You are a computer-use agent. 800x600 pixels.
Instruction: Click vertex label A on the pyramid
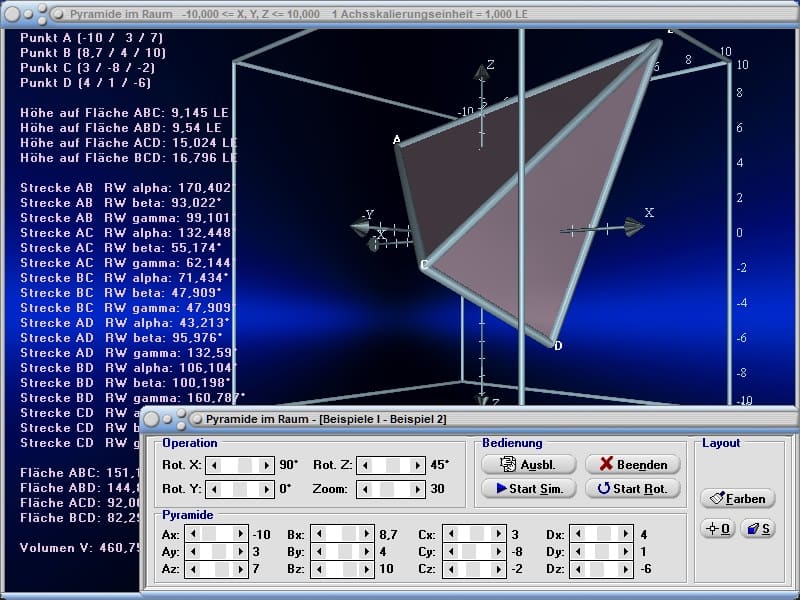click(396, 139)
